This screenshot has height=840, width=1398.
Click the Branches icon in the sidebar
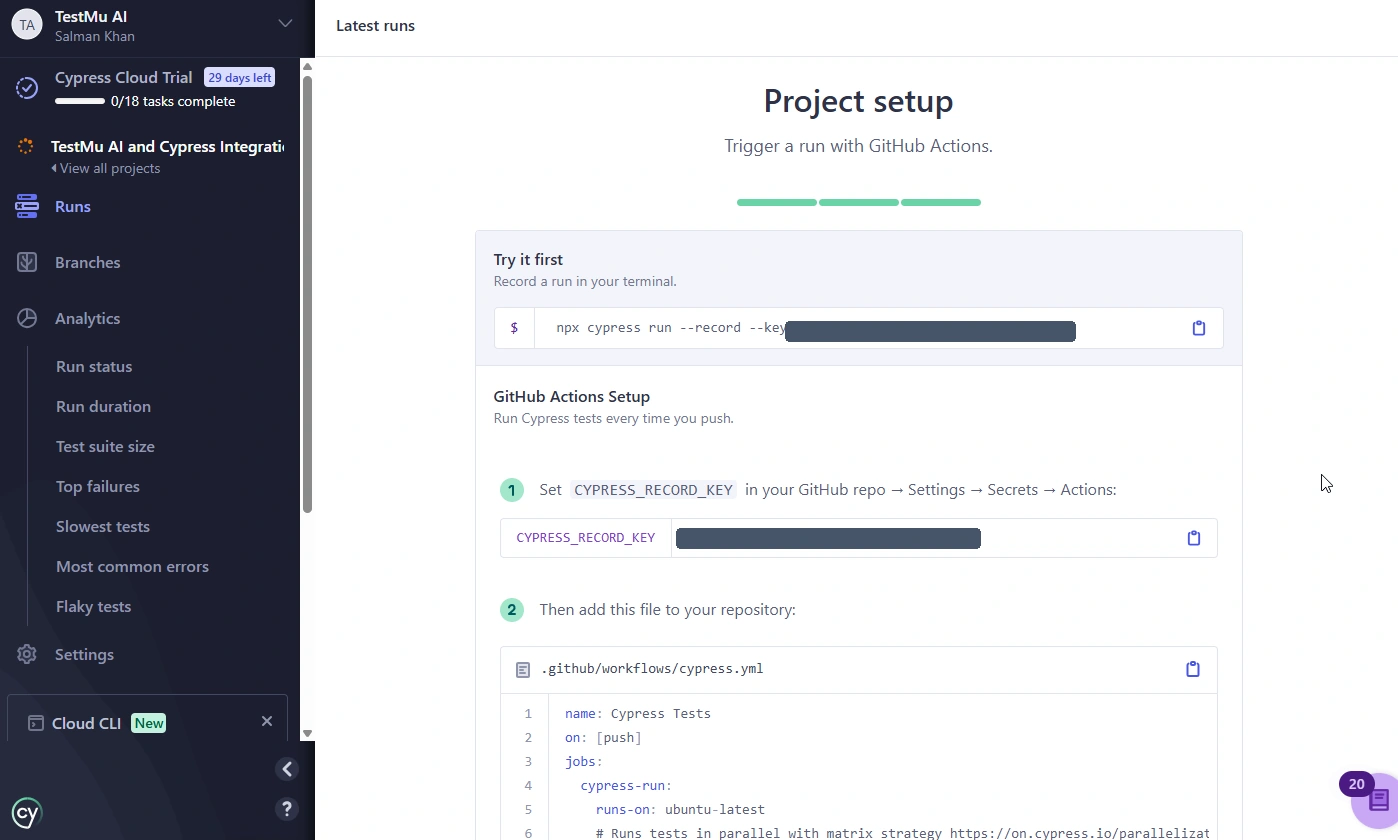point(27,262)
